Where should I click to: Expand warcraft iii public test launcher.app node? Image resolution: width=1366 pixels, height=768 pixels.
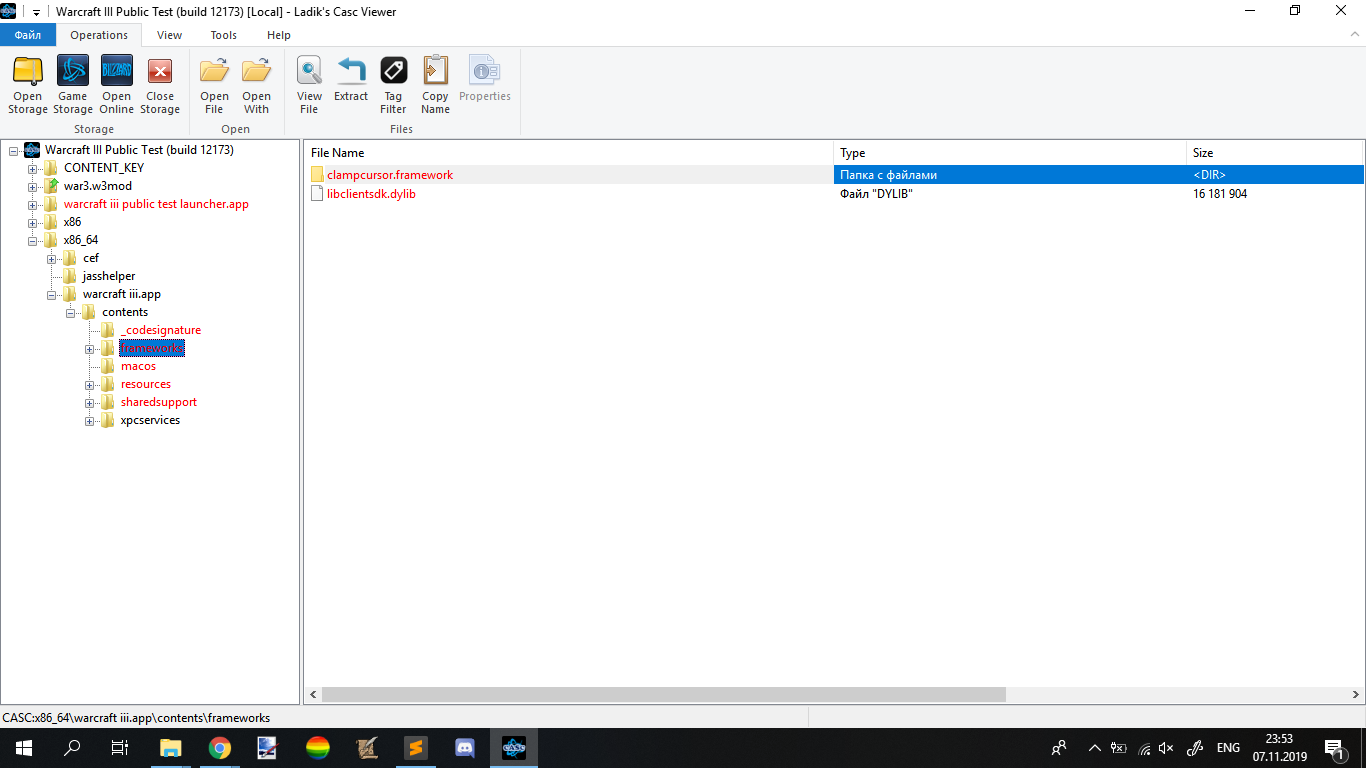click(x=32, y=205)
